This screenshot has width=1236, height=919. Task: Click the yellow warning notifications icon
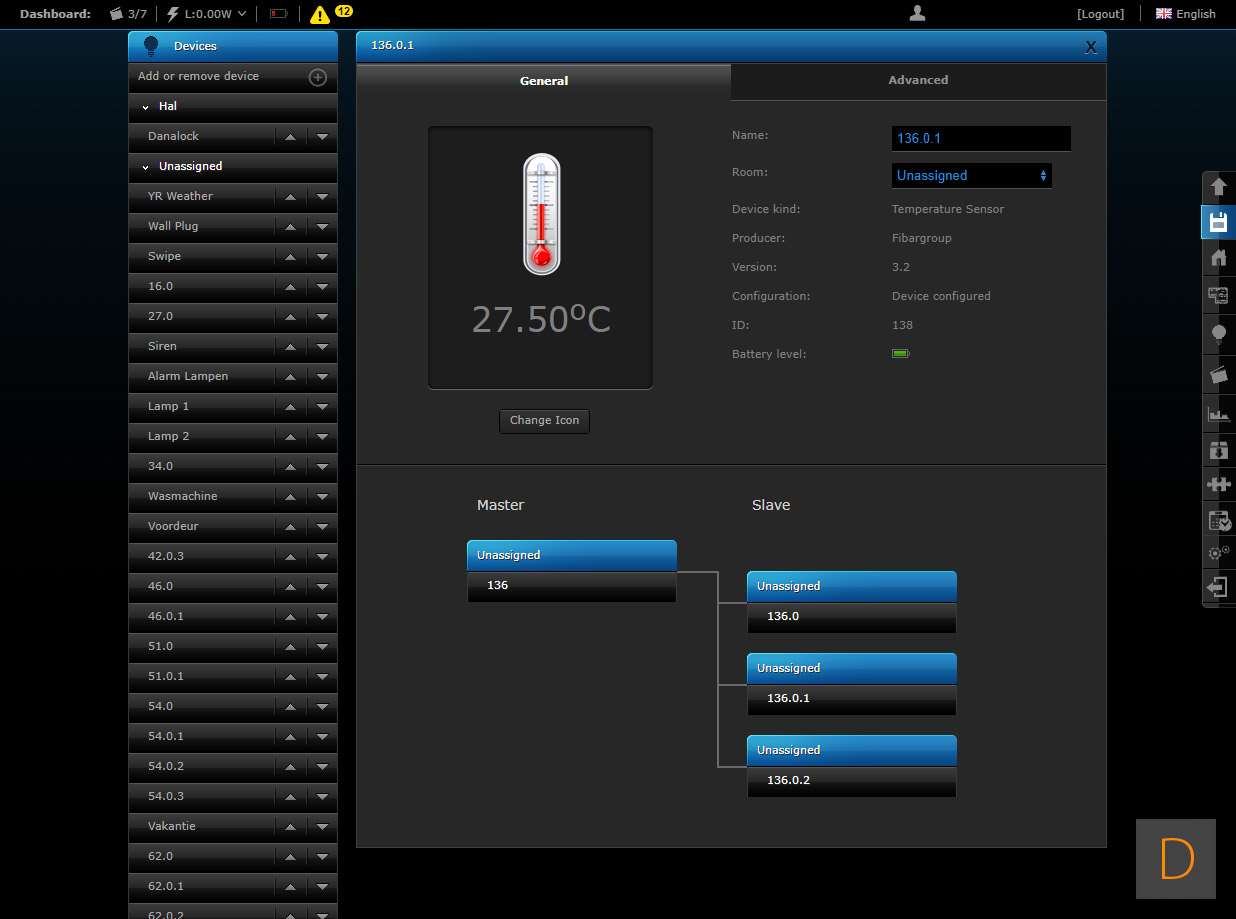[320, 14]
